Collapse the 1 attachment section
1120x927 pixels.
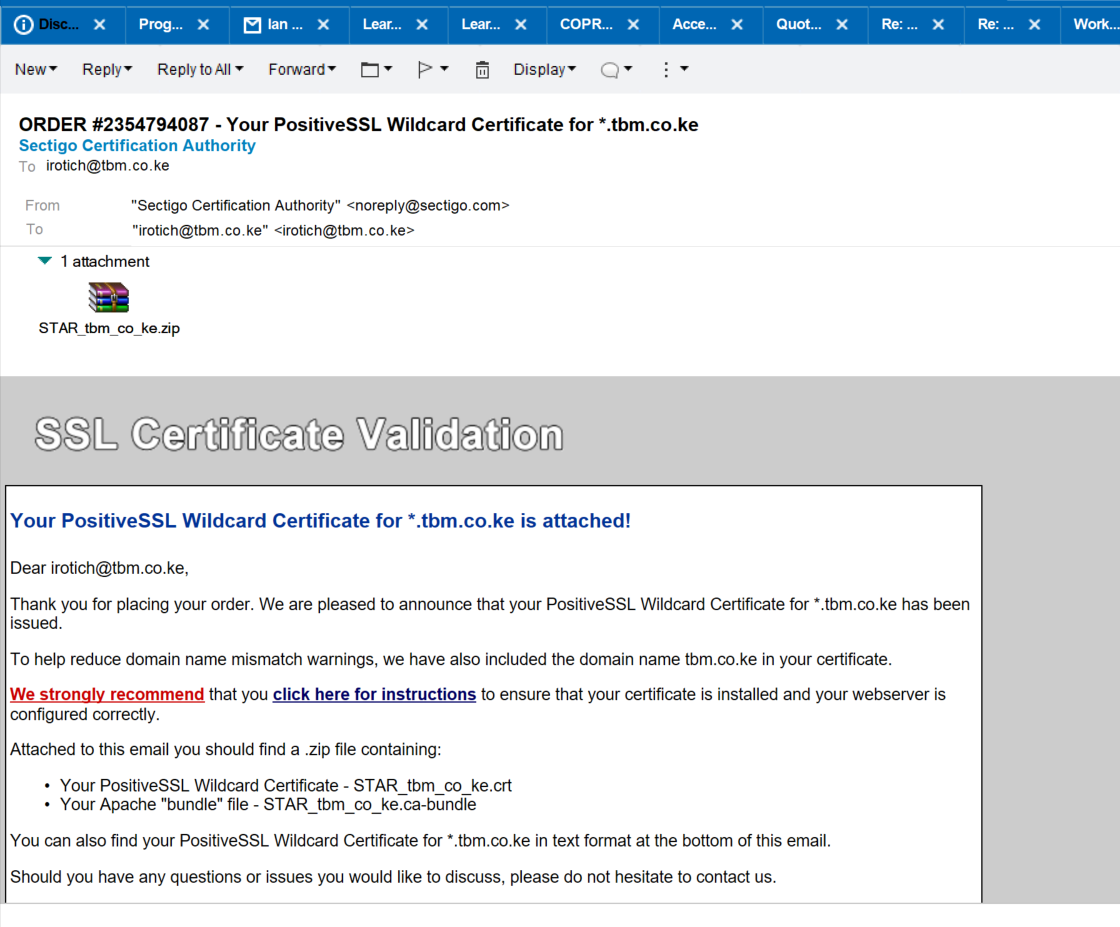pyautogui.click(x=44, y=261)
